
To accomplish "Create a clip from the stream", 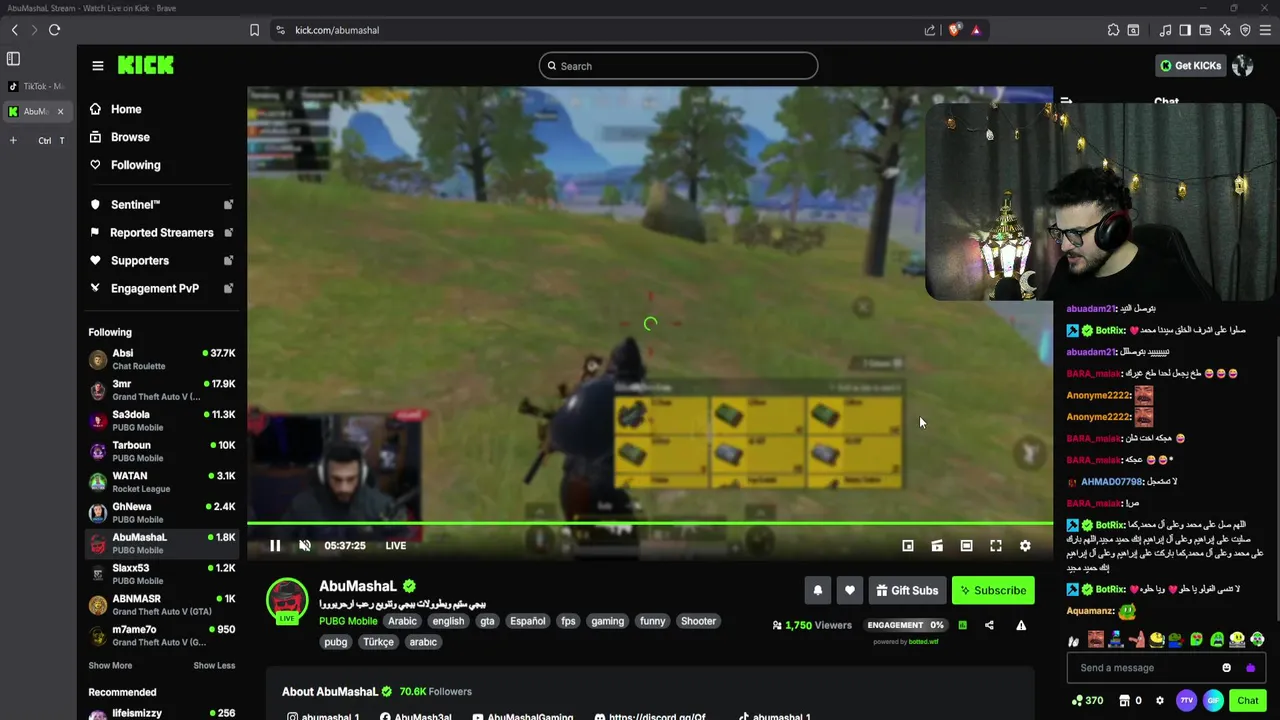I will (x=937, y=546).
